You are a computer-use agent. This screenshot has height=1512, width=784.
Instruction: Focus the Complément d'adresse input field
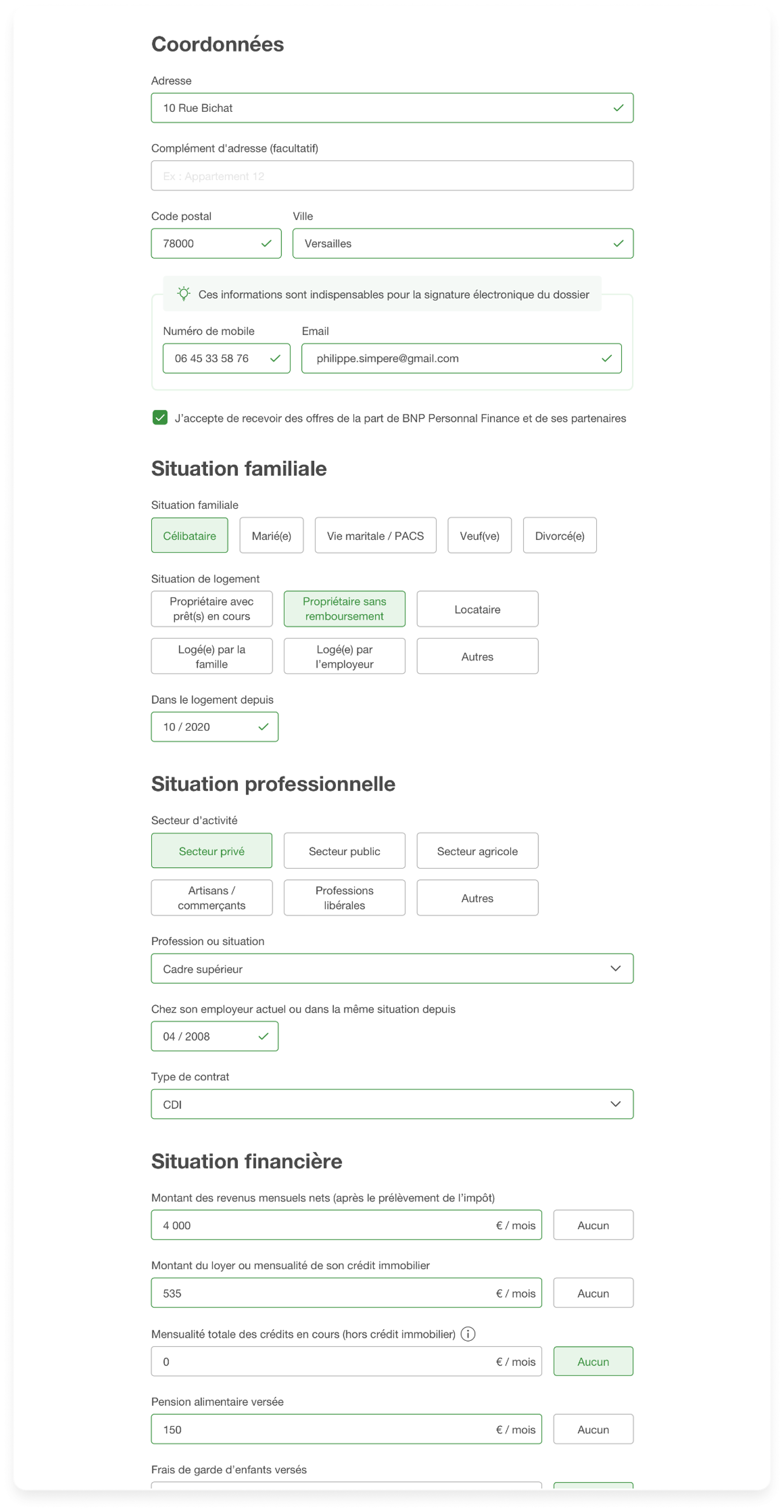point(392,176)
